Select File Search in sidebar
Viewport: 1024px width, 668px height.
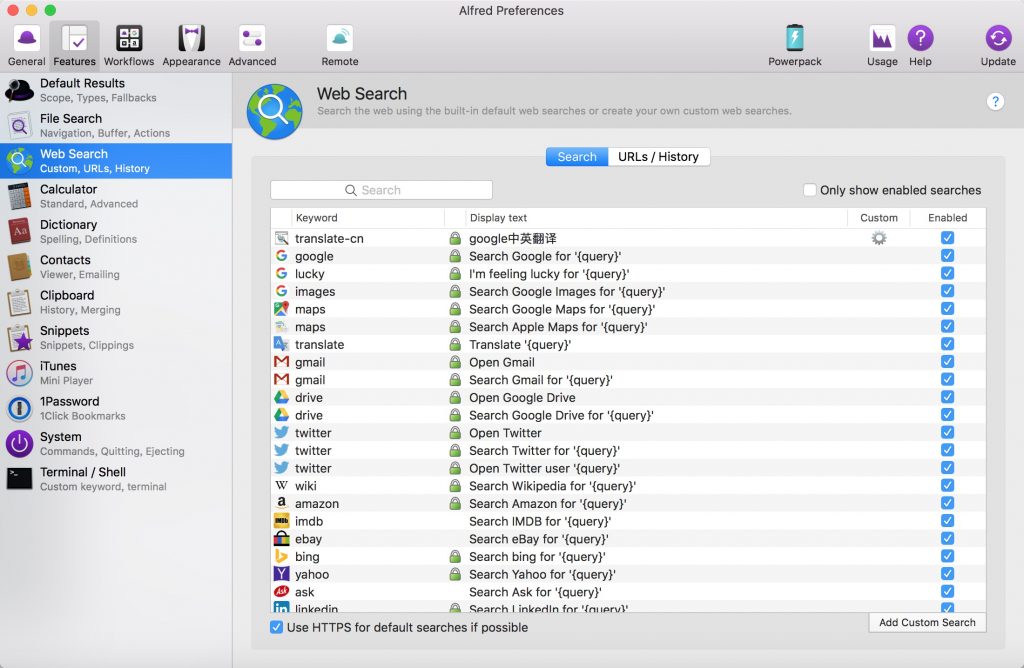pos(116,125)
